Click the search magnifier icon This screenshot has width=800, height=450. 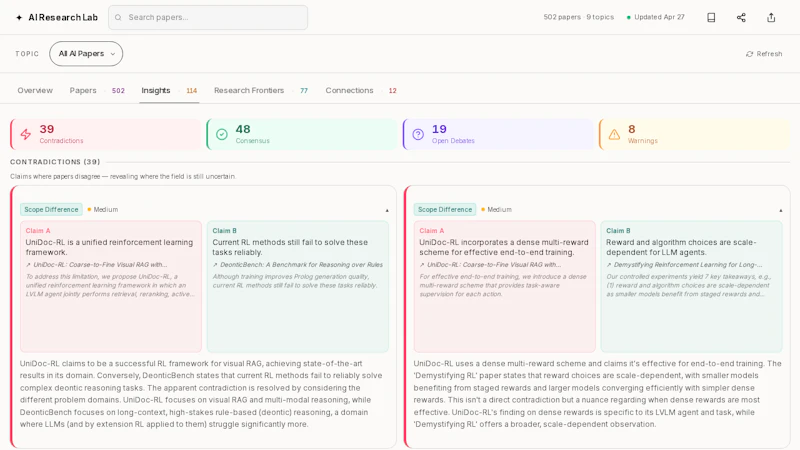118,17
